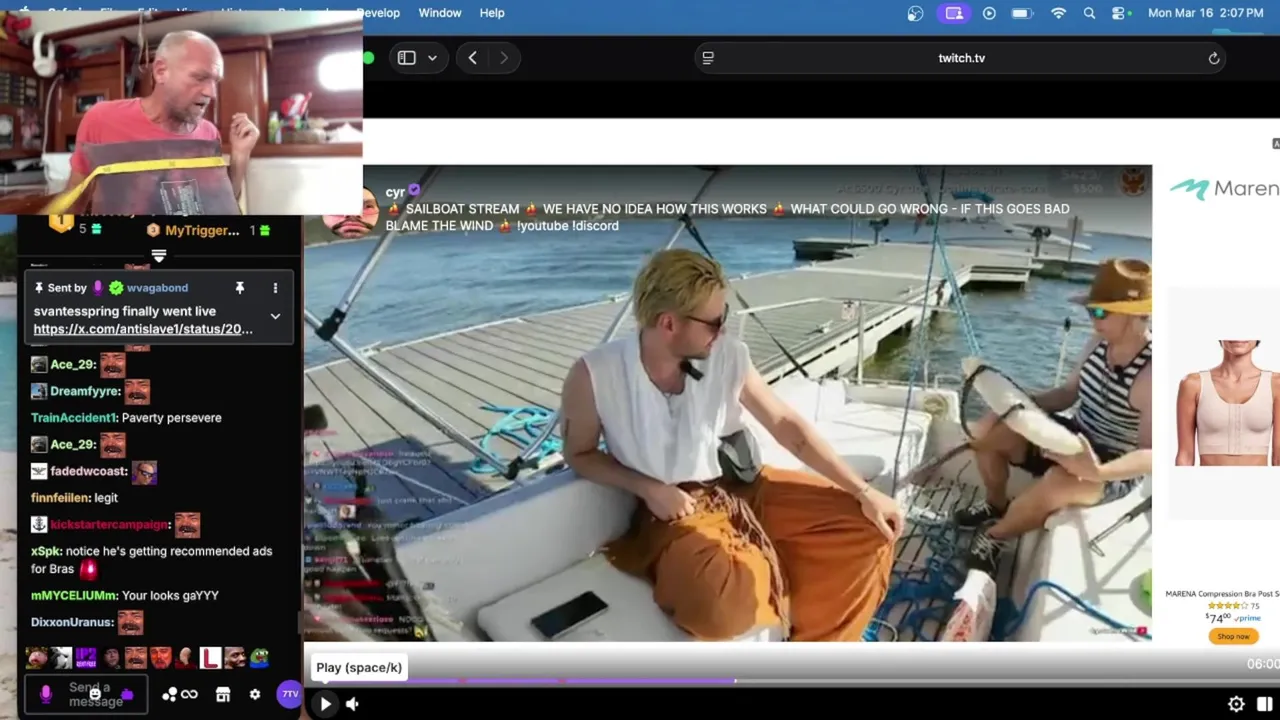Collapse the gift leaderboard arrow

(158, 256)
